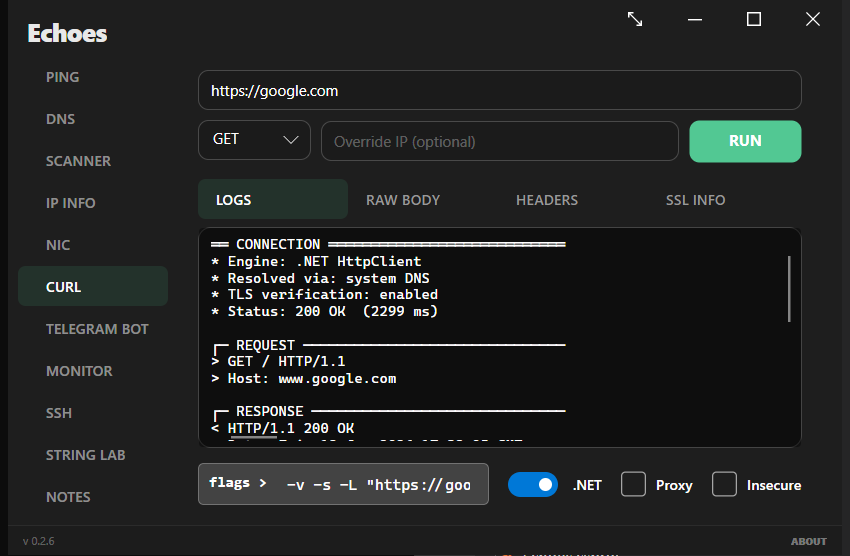
Task: Switch to the RAW BODY tab
Action: [403, 200]
